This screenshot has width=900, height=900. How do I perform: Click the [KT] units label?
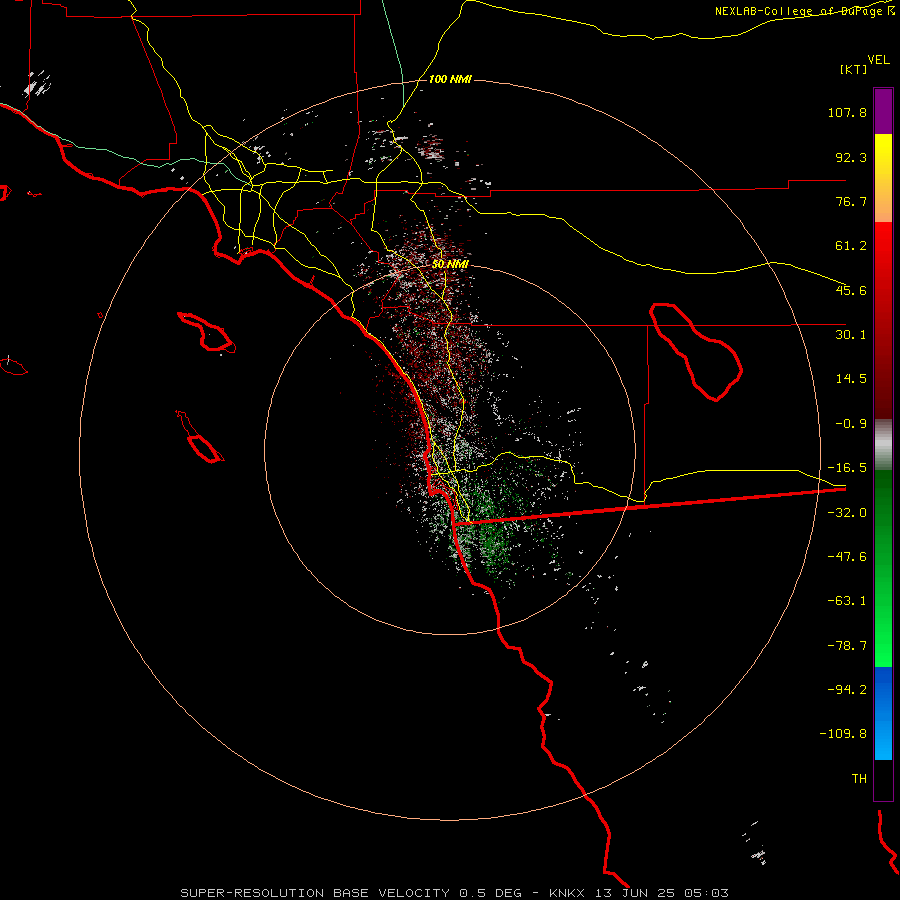point(854,69)
